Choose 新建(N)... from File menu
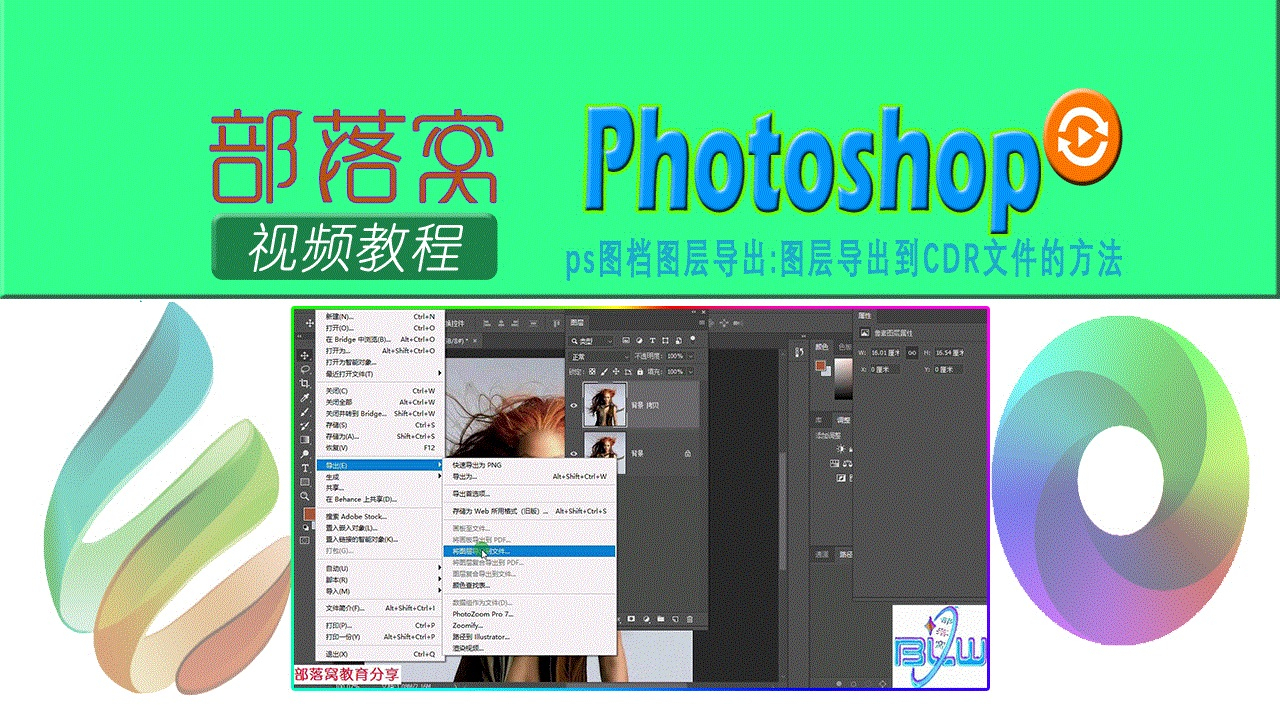 pyautogui.click(x=379, y=316)
